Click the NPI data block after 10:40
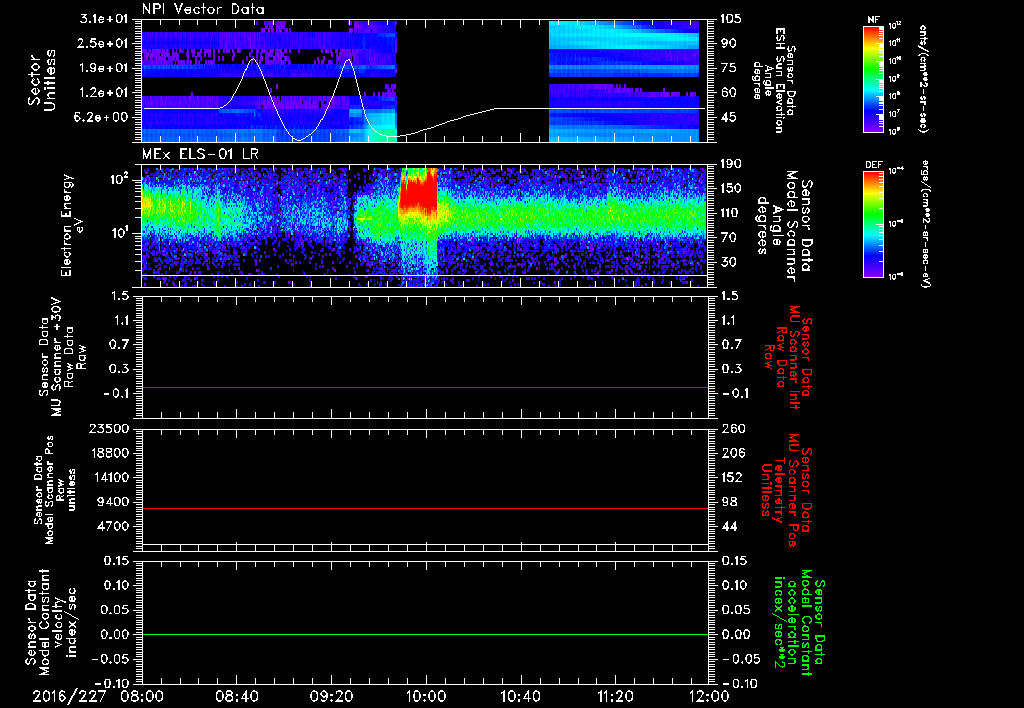This screenshot has height=708, width=1024. click(x=624, y=81)
